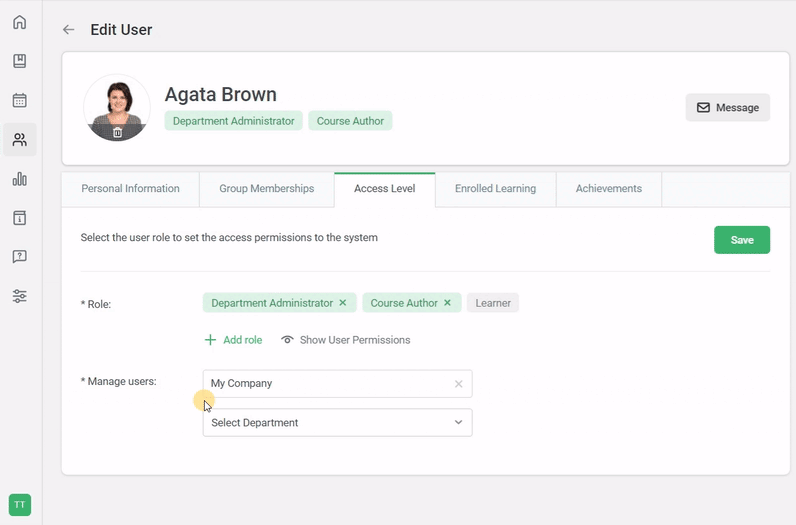Remove the Department Administrator role tag

(x=343, y=303)
